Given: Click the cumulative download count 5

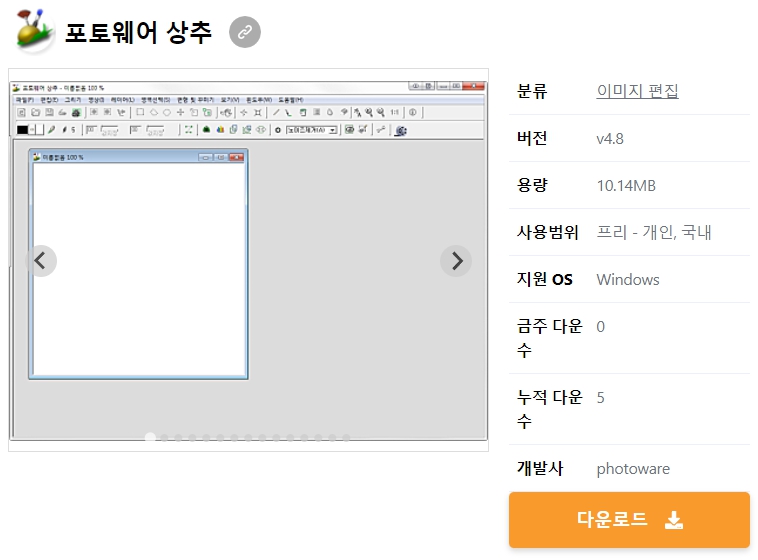Looking at the screenshot, I should click(x=600, y=398).
